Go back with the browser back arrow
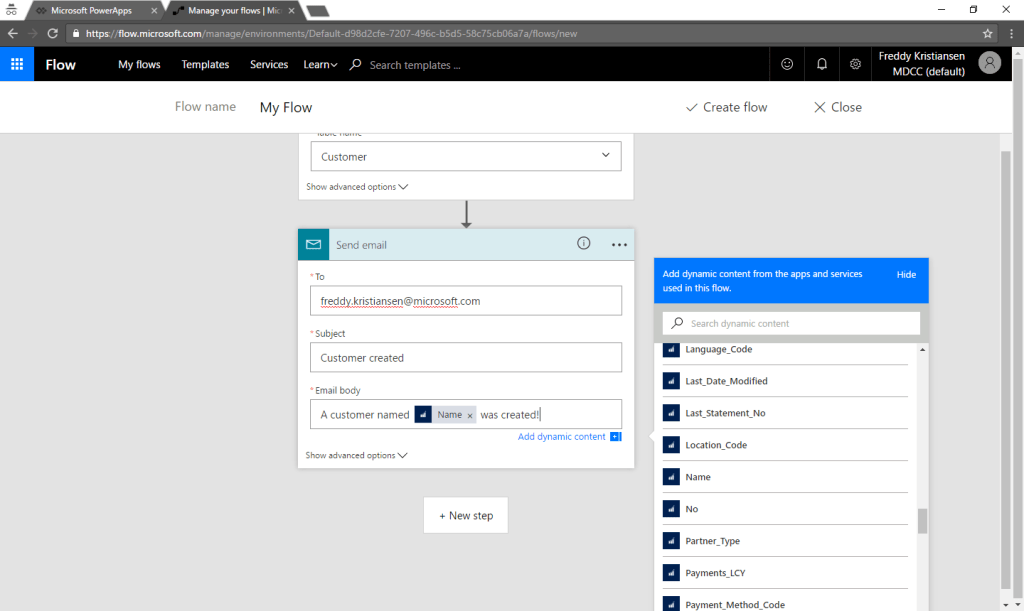Image resolution: width=1024 pixels, height=611 pixels. [x=13, y=33]
